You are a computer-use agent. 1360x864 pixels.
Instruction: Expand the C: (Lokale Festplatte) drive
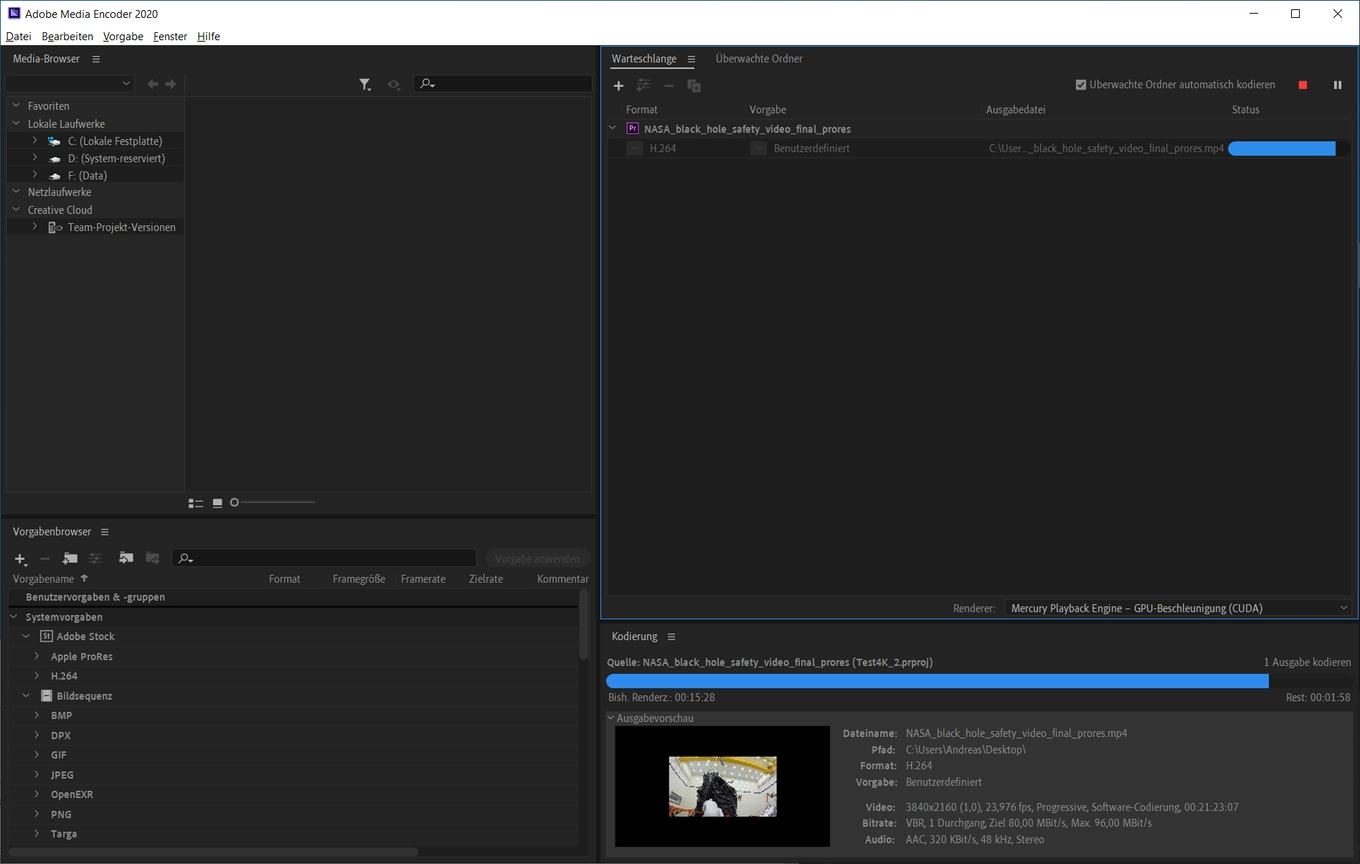click(34, 141)
